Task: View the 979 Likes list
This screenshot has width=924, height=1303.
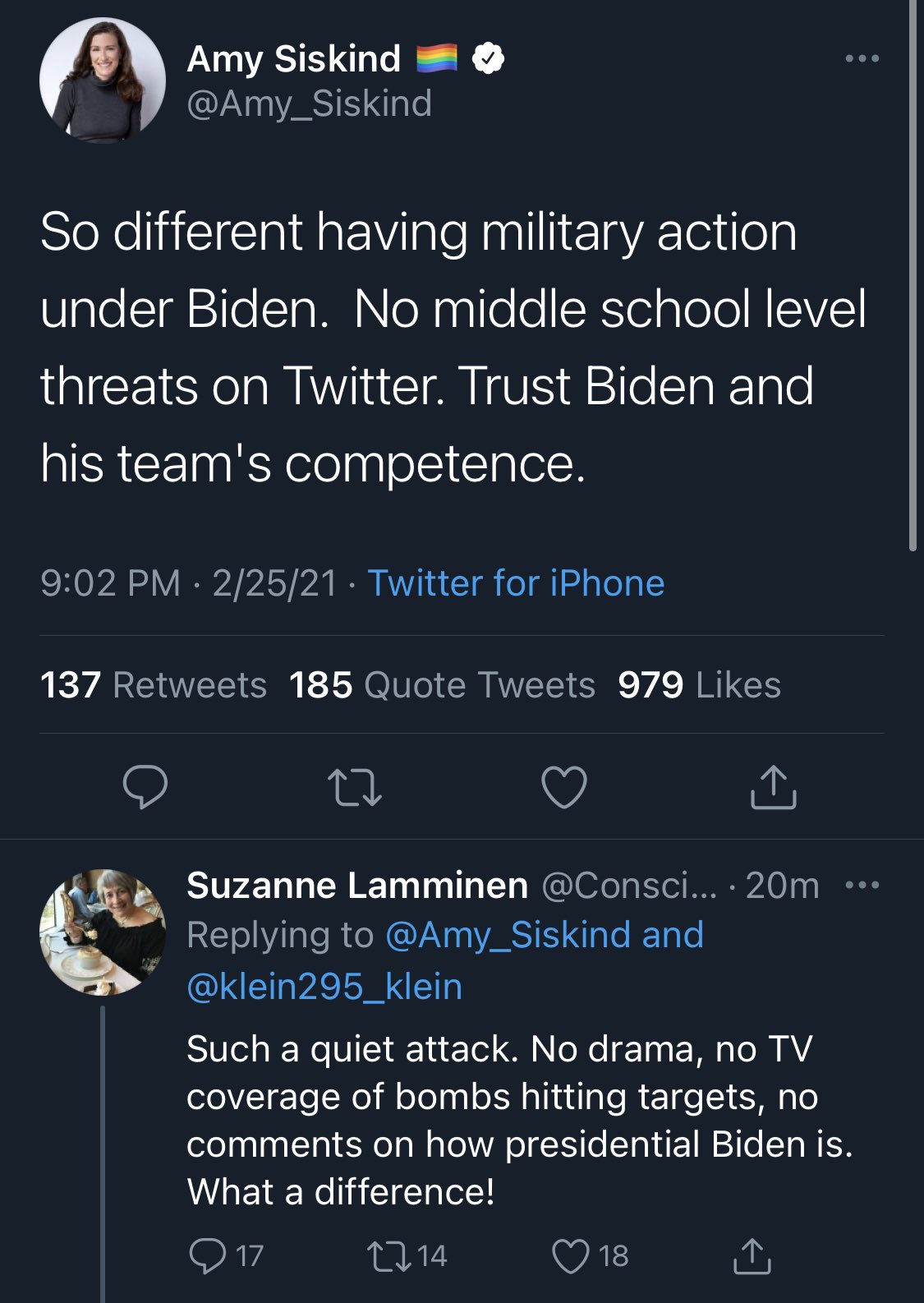Action: point(699,685)
